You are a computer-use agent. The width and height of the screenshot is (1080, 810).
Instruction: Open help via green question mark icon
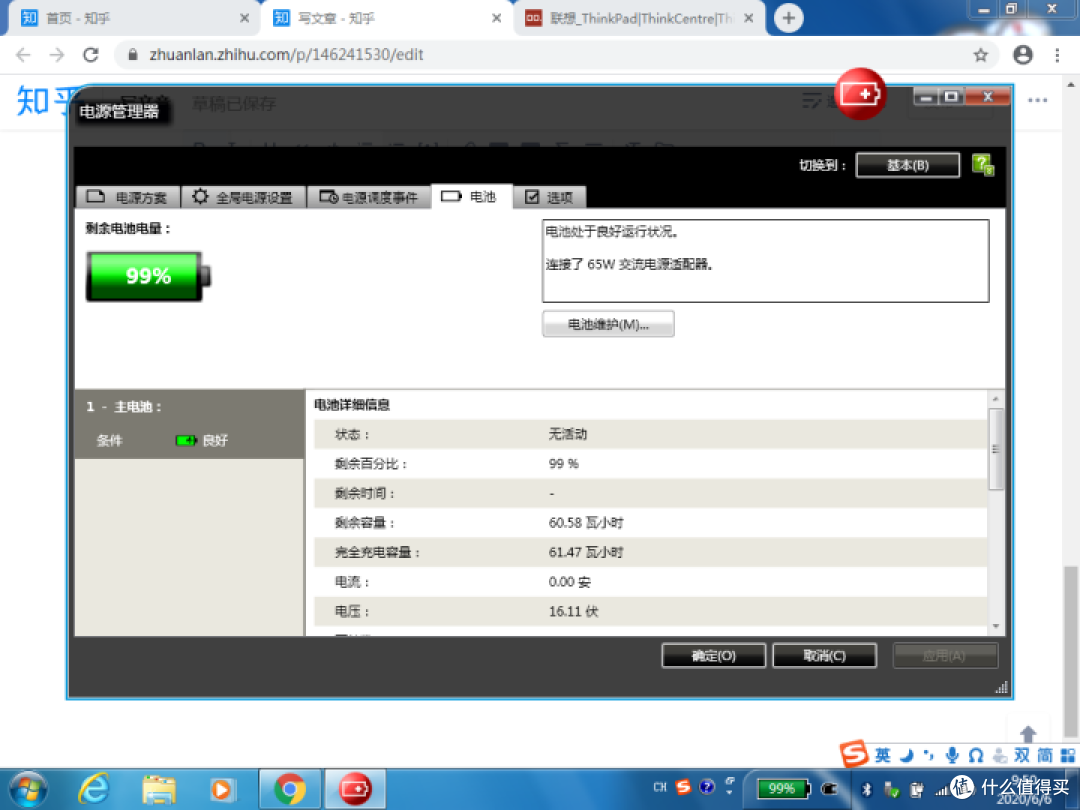pos(982,165)
